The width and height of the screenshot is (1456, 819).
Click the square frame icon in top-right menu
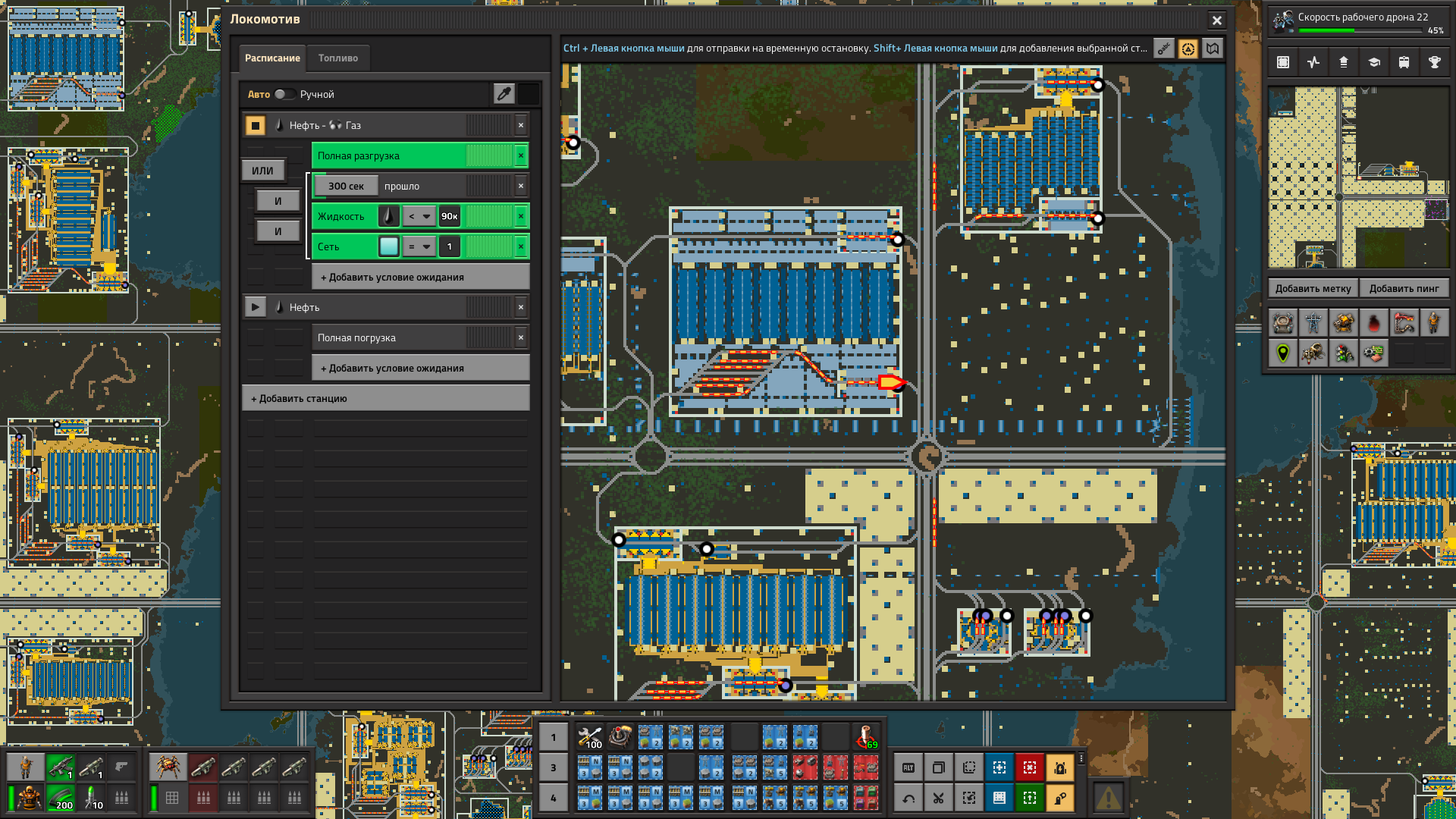(1283, 62)
